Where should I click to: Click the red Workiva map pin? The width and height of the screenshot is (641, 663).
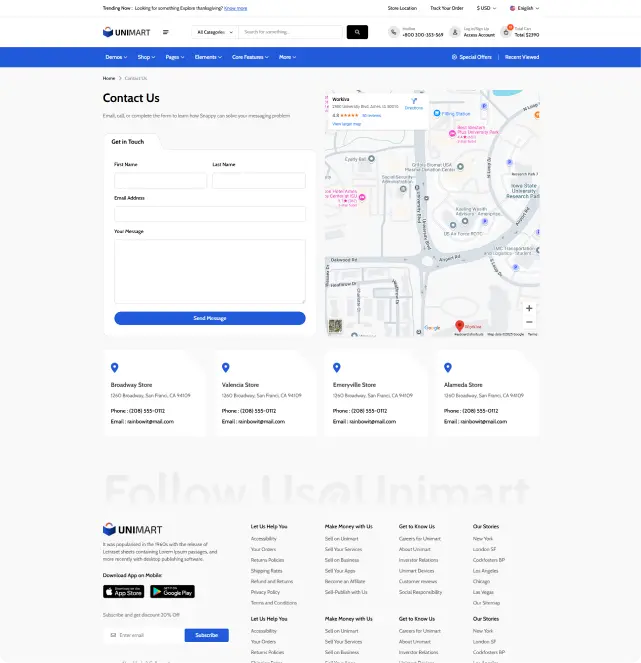pyautogui.click(x=460, y=325)
